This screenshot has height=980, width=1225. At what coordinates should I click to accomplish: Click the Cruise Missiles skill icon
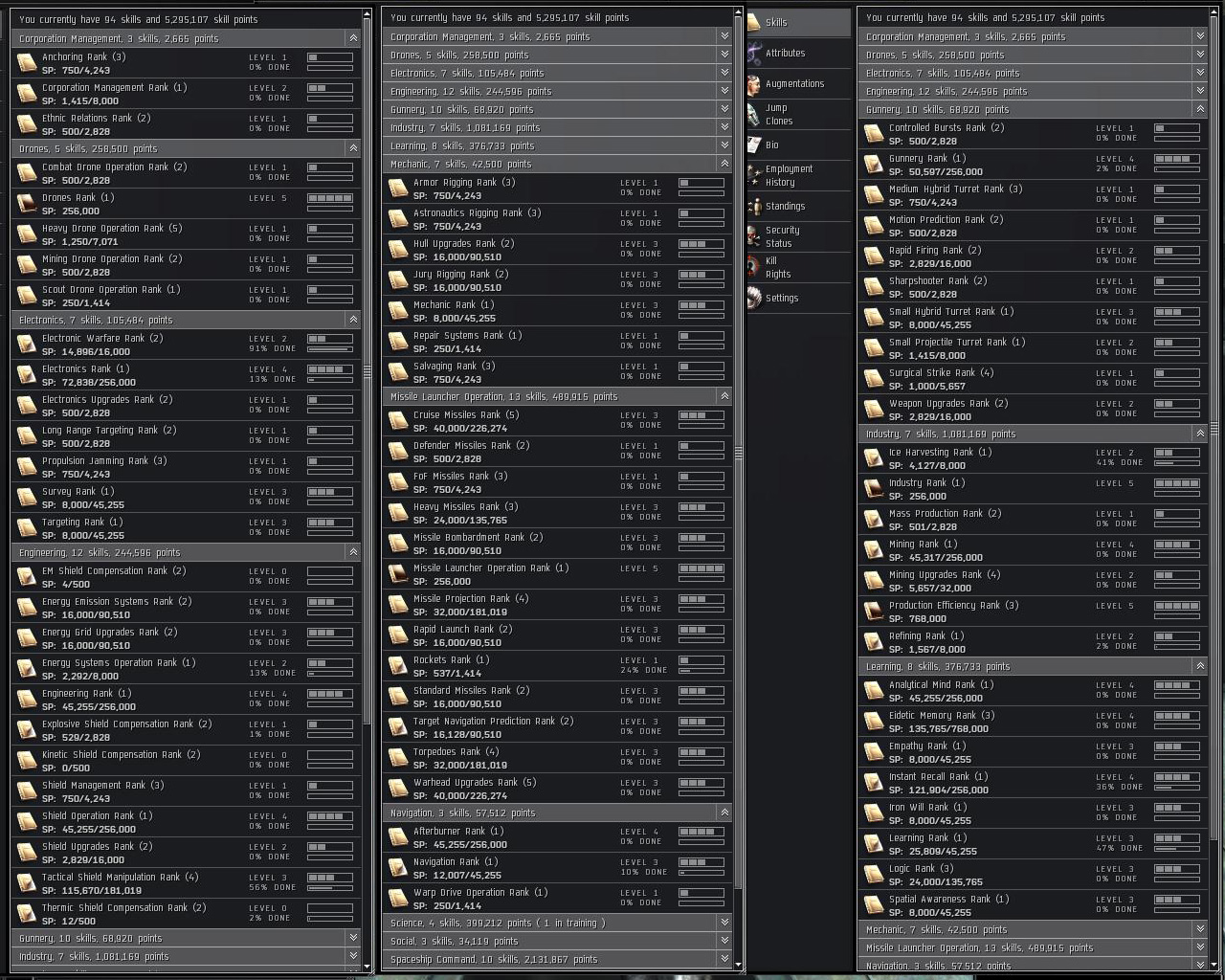[x=398, y=421]
